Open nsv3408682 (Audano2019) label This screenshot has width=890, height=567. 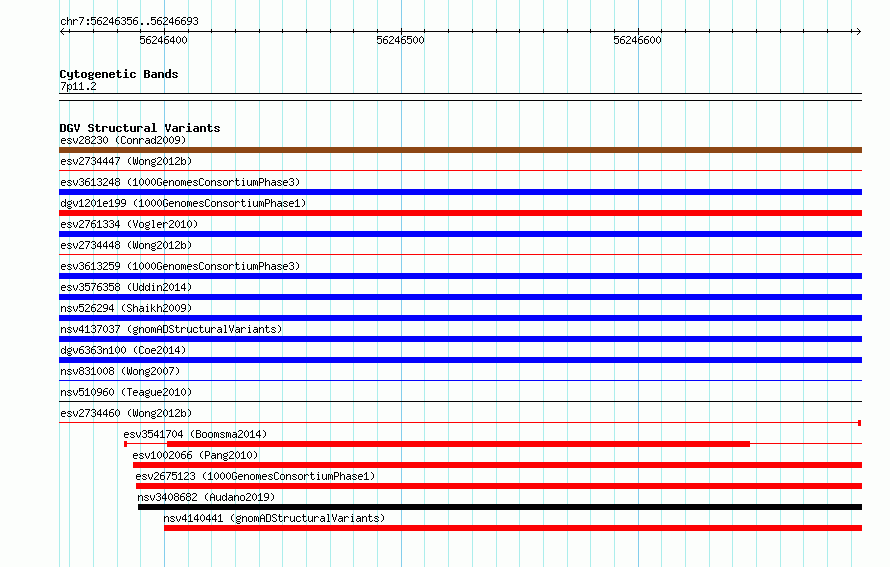pos(206,497)
